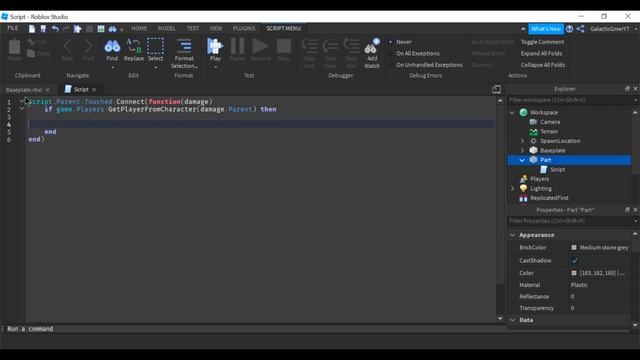This screenshot has width=640, height=360.
Task: Open the Play dropdown arrow
Action: [215, 67]
